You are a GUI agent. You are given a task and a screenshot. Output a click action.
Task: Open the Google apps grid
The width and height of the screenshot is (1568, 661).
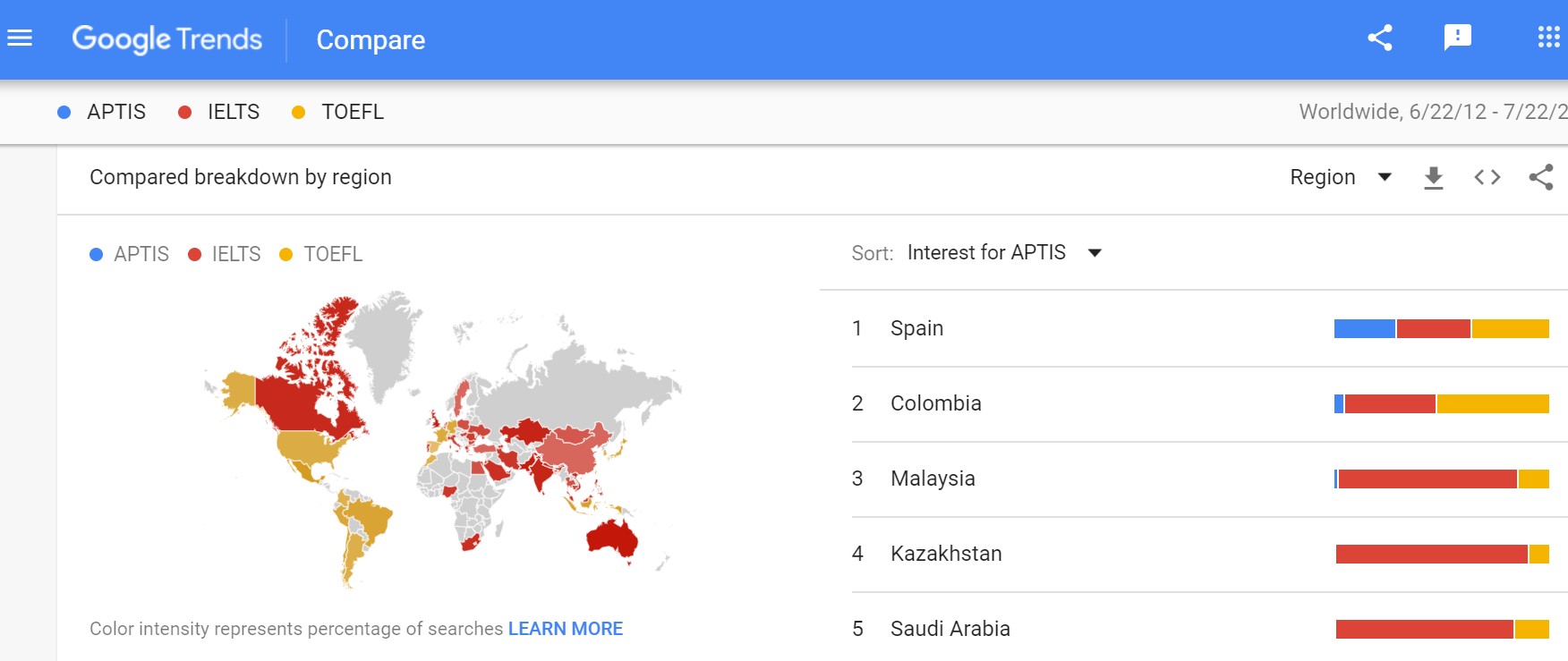point(1548,38)
